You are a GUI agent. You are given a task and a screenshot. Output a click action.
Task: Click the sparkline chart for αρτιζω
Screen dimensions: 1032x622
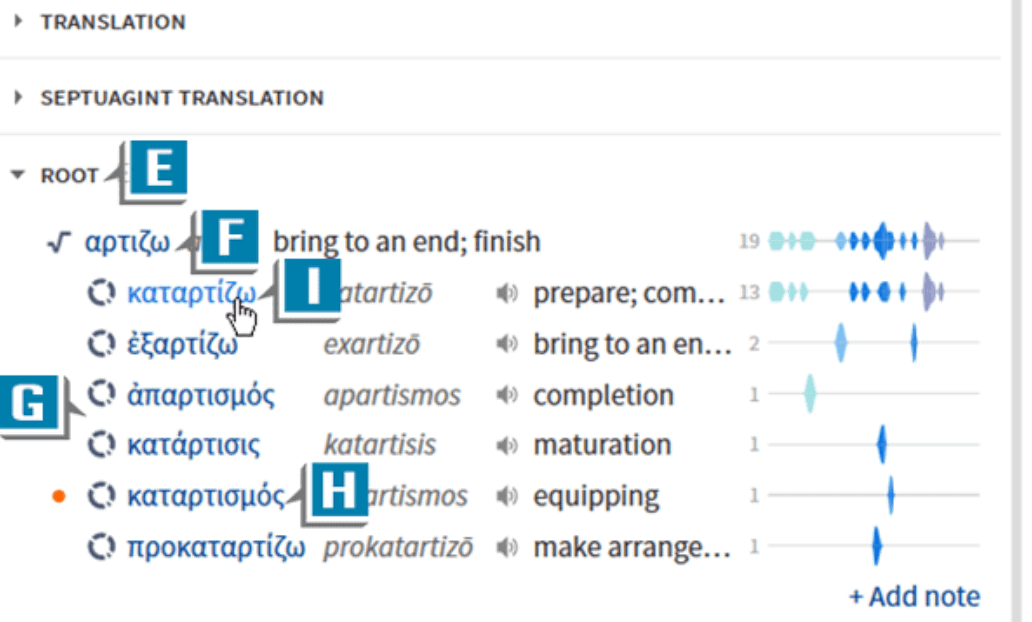[873, 241]
